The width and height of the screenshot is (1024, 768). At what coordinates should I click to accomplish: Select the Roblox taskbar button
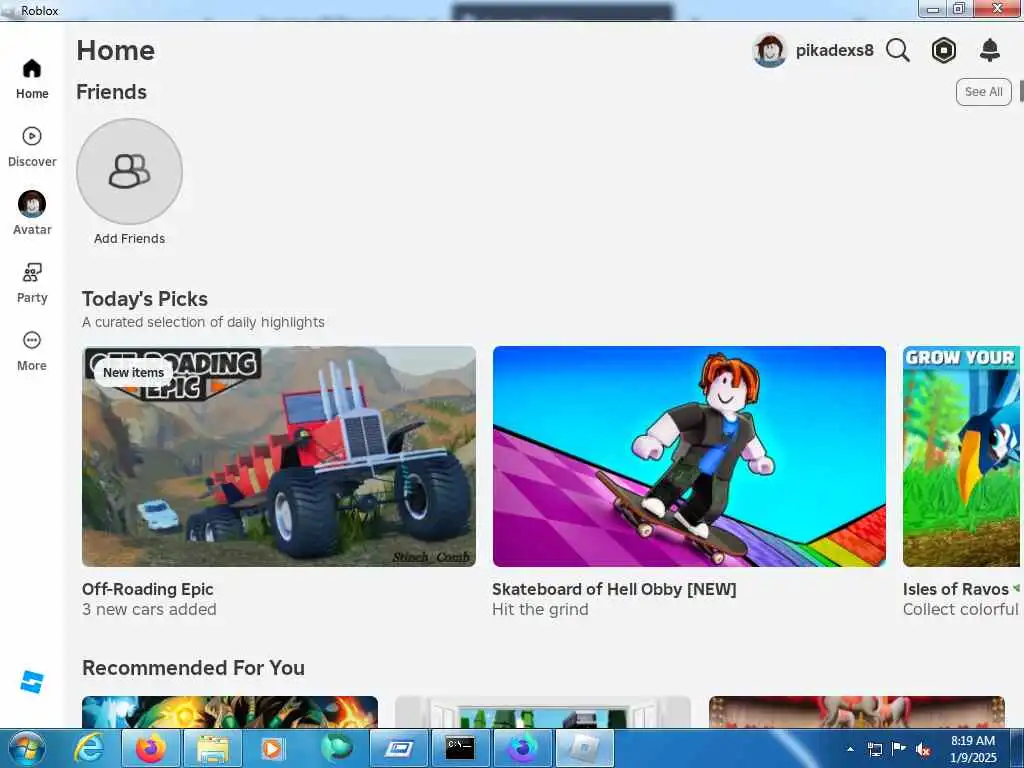584,748
